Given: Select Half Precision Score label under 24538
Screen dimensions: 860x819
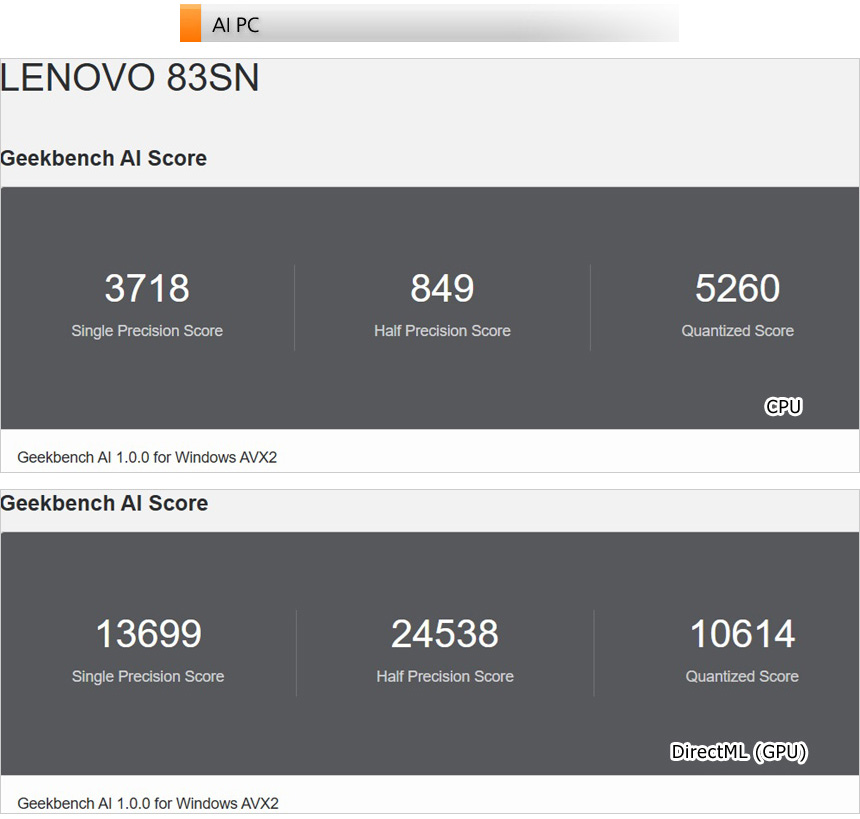Looking at the screenshot, I should click(445, 677).
